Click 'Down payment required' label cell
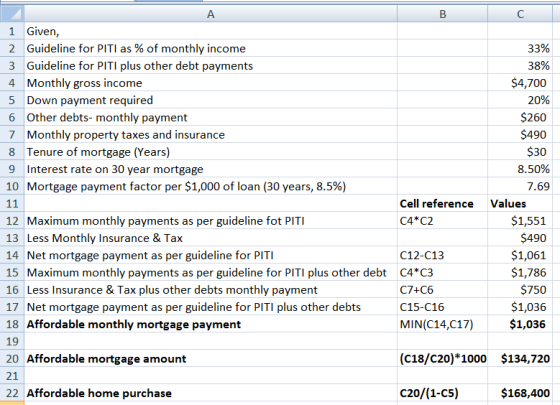Screen dimensions: 560x405 point(211,100)
